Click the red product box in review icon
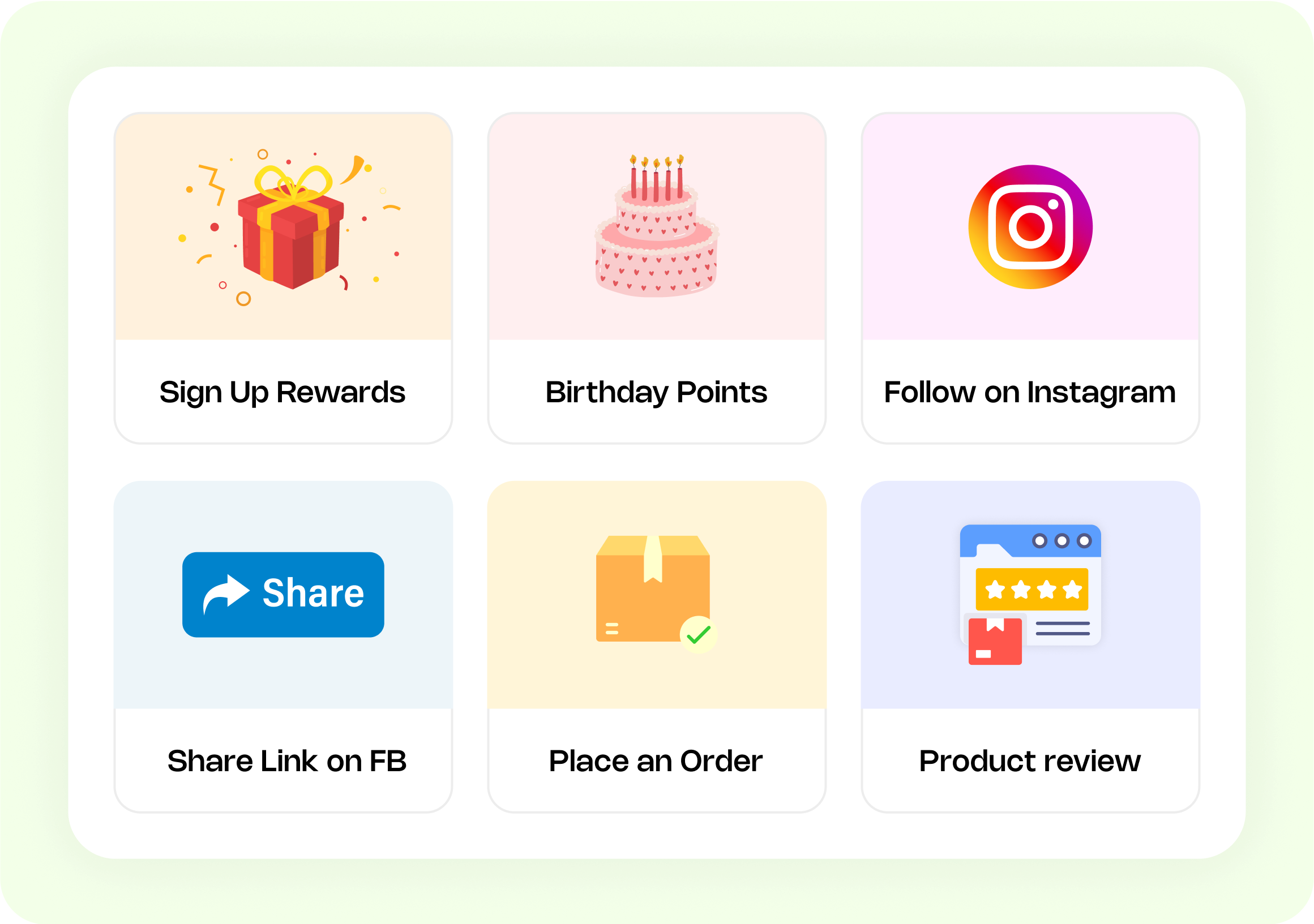Viewport: 1314px width, 924px height. [995, 641]
